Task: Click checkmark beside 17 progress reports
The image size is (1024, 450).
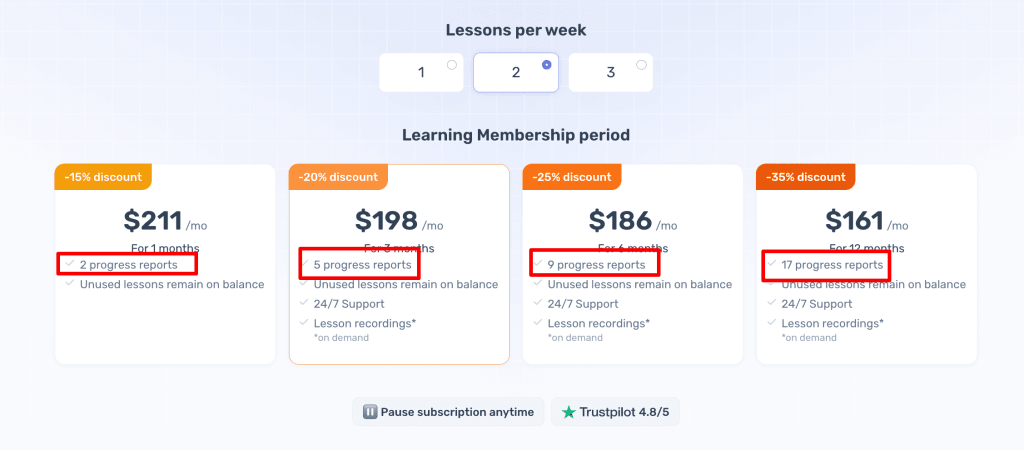Action: [x=771, y=264]
